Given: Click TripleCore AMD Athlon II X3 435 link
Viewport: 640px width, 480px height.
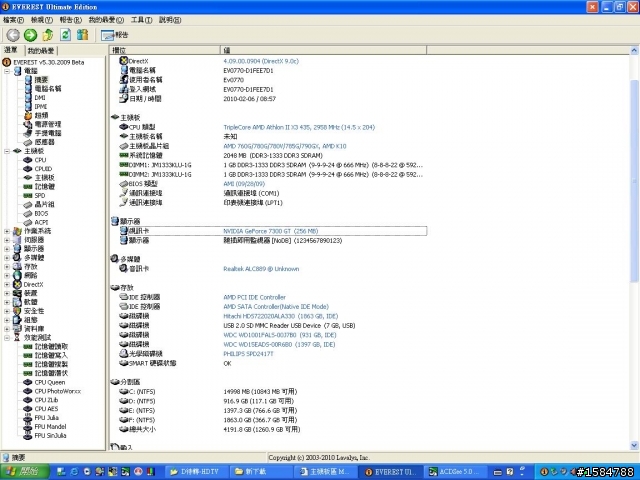Looking at the screenshot, I should tap(299, 127).
